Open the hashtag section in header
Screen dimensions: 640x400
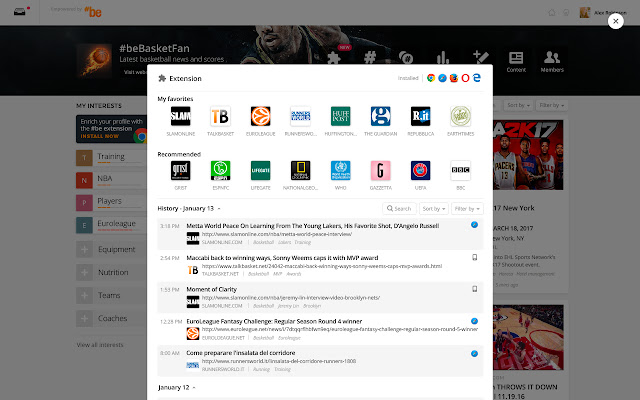pyautogui.click(x=370, y=58)
